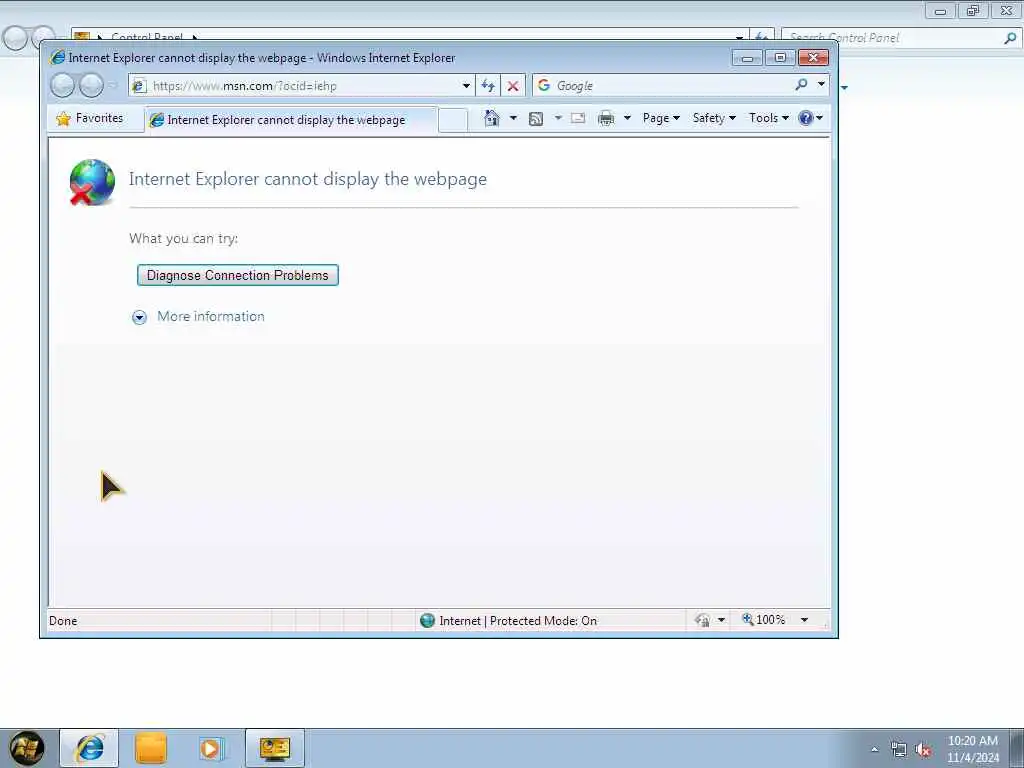Viewport: 1024px width, 768px height.
Task: Click Internet | Protected Mode: On text
Action: coord(518,620)
